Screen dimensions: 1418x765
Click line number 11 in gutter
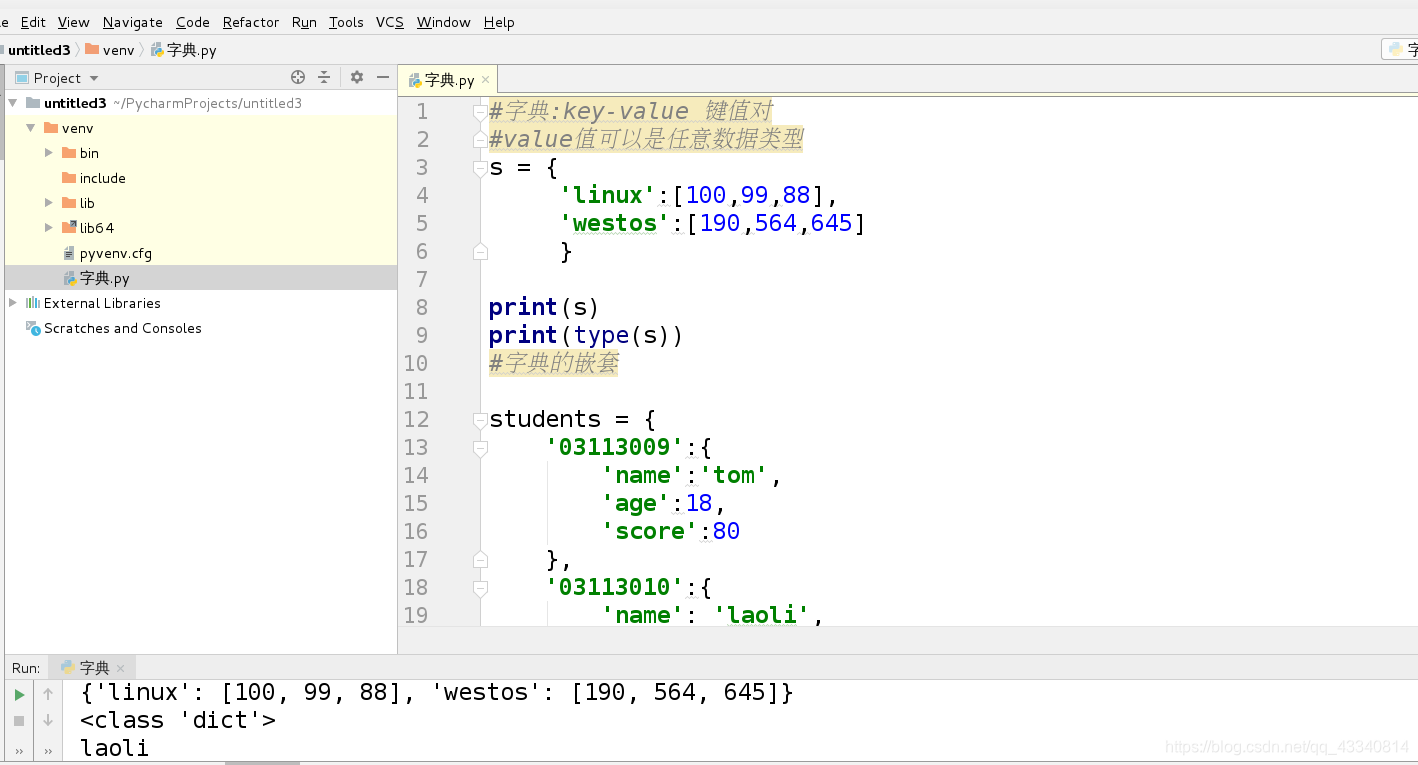(416, 391)
